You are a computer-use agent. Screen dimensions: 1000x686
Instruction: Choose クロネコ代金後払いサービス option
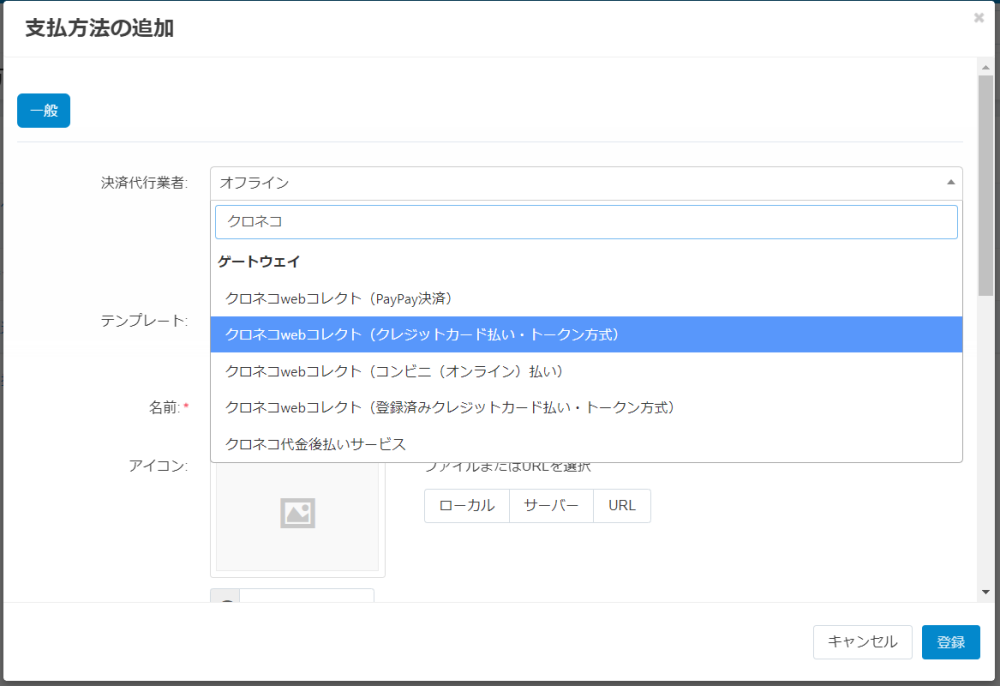click(x=585, y=444)
